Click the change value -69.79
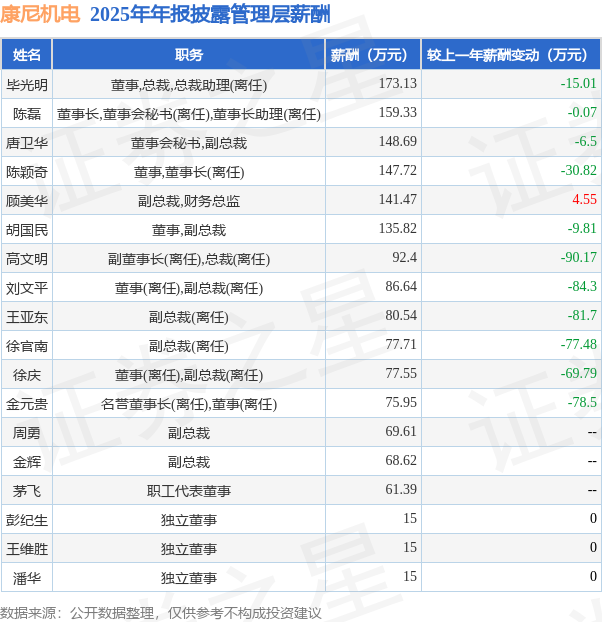602x622 pixels. [x=579, y=373]
